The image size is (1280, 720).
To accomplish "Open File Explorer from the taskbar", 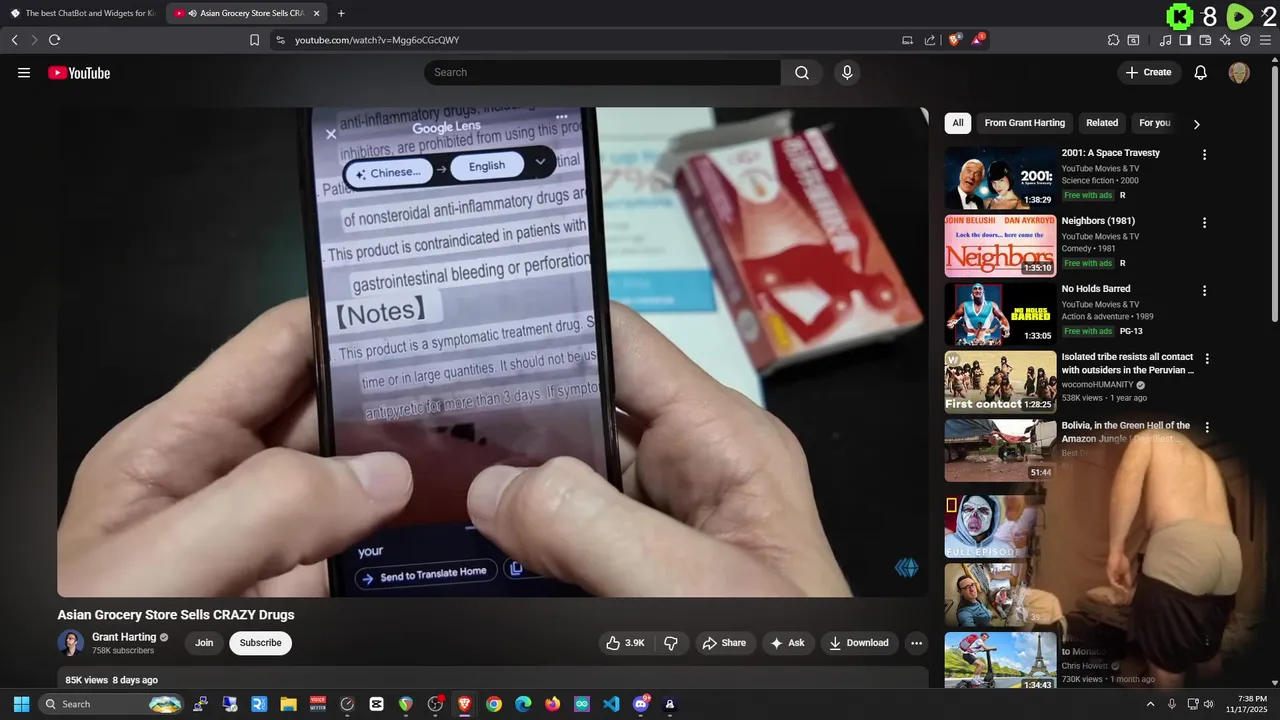I will pos(288,704).
